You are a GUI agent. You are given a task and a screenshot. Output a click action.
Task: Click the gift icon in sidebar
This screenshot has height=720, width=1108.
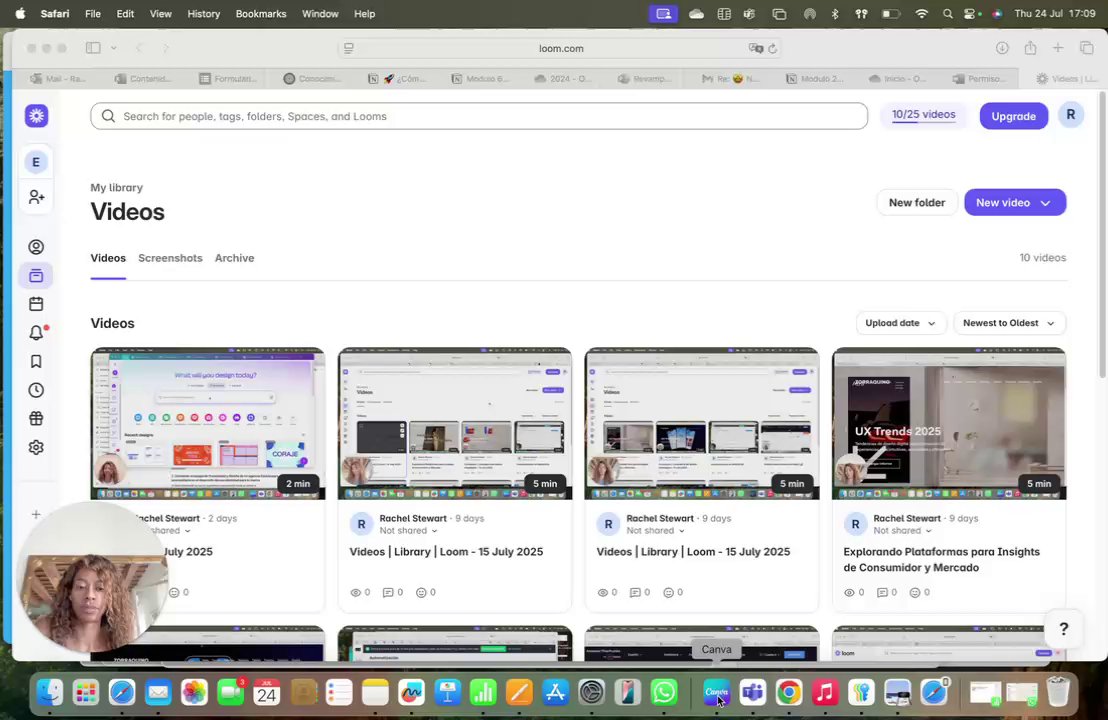click(36, 418)
